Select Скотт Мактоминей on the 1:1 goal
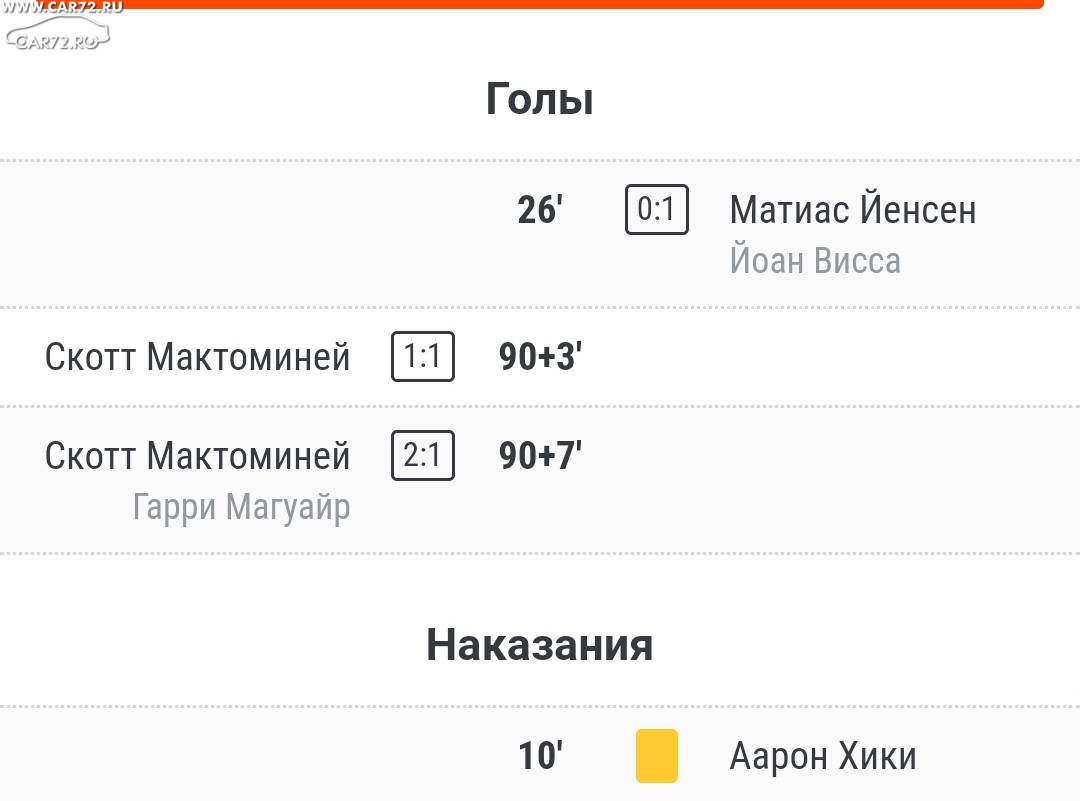Screen dimensions: 1080x801 [x=198, y=357]
